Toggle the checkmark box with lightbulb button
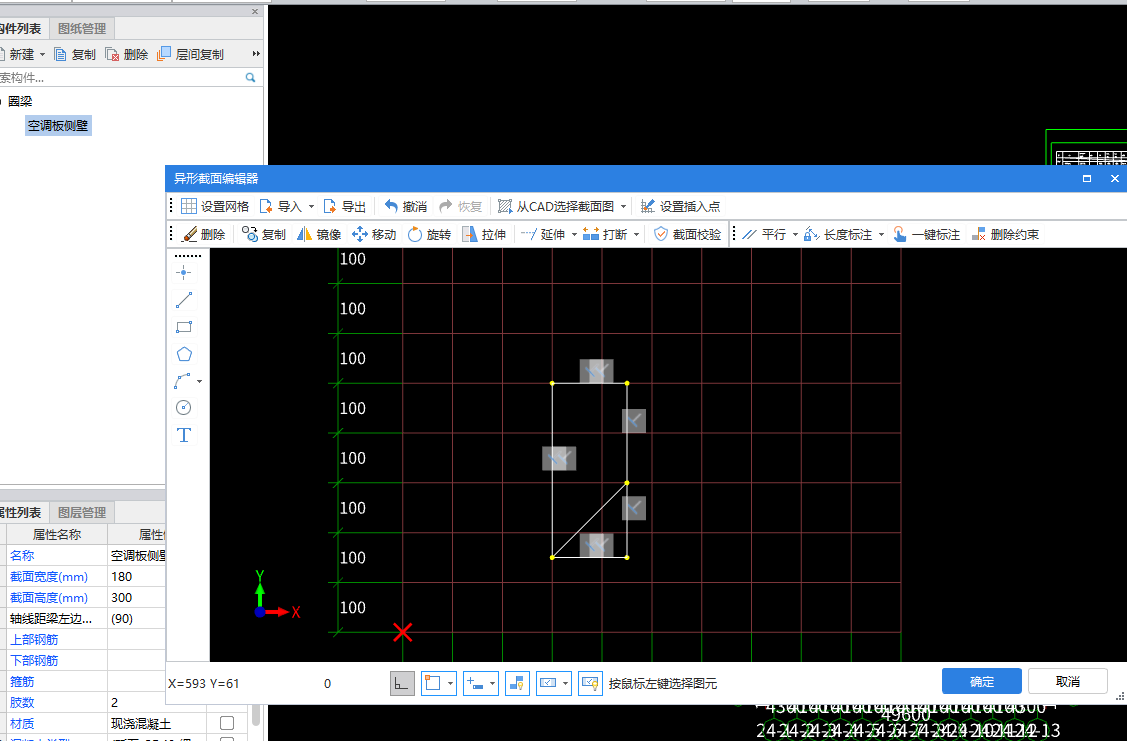The image size is (1127, 741). coord(590,684)
